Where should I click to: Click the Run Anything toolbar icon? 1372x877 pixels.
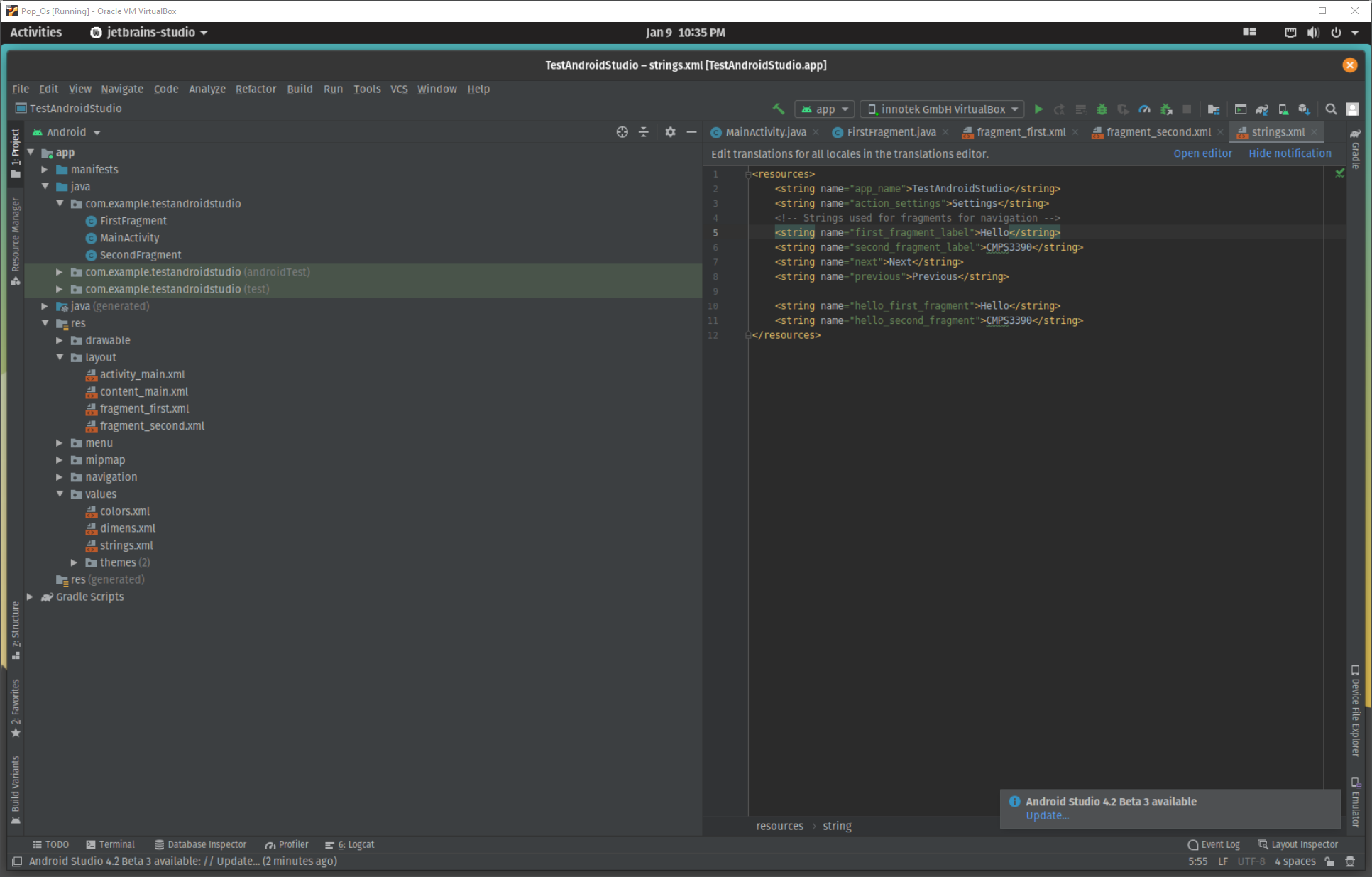(x=1241, y=109)
